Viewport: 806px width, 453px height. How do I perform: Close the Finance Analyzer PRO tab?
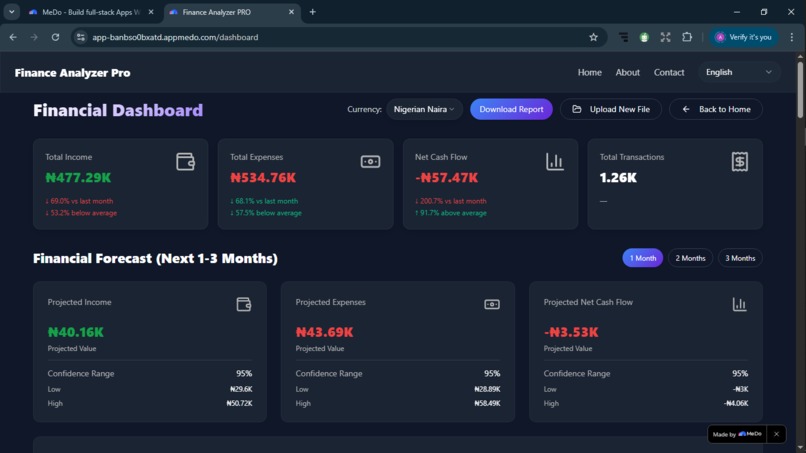(x=291, y=12)
